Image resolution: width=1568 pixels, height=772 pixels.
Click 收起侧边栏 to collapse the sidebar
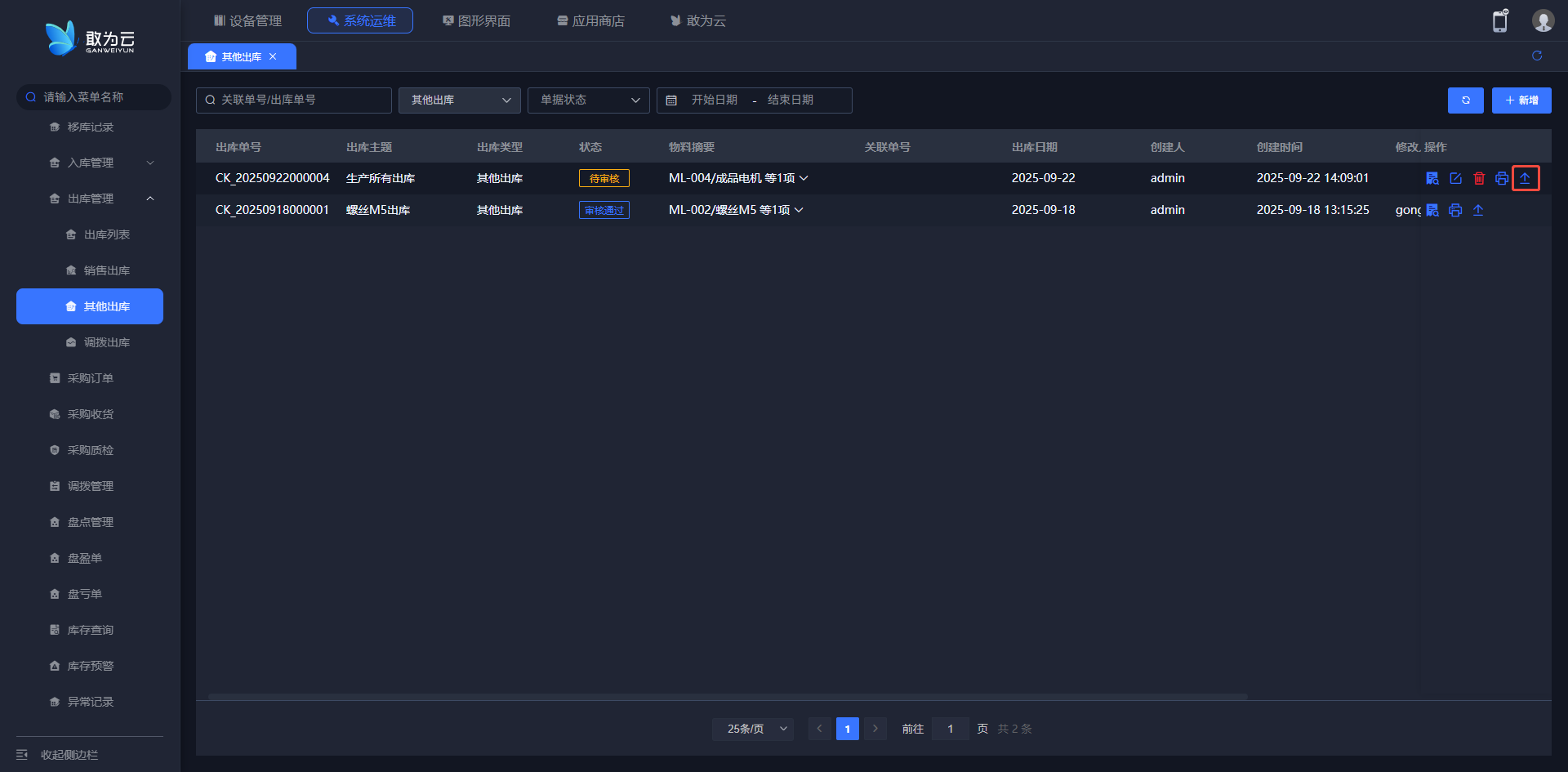tap(57, 755)
